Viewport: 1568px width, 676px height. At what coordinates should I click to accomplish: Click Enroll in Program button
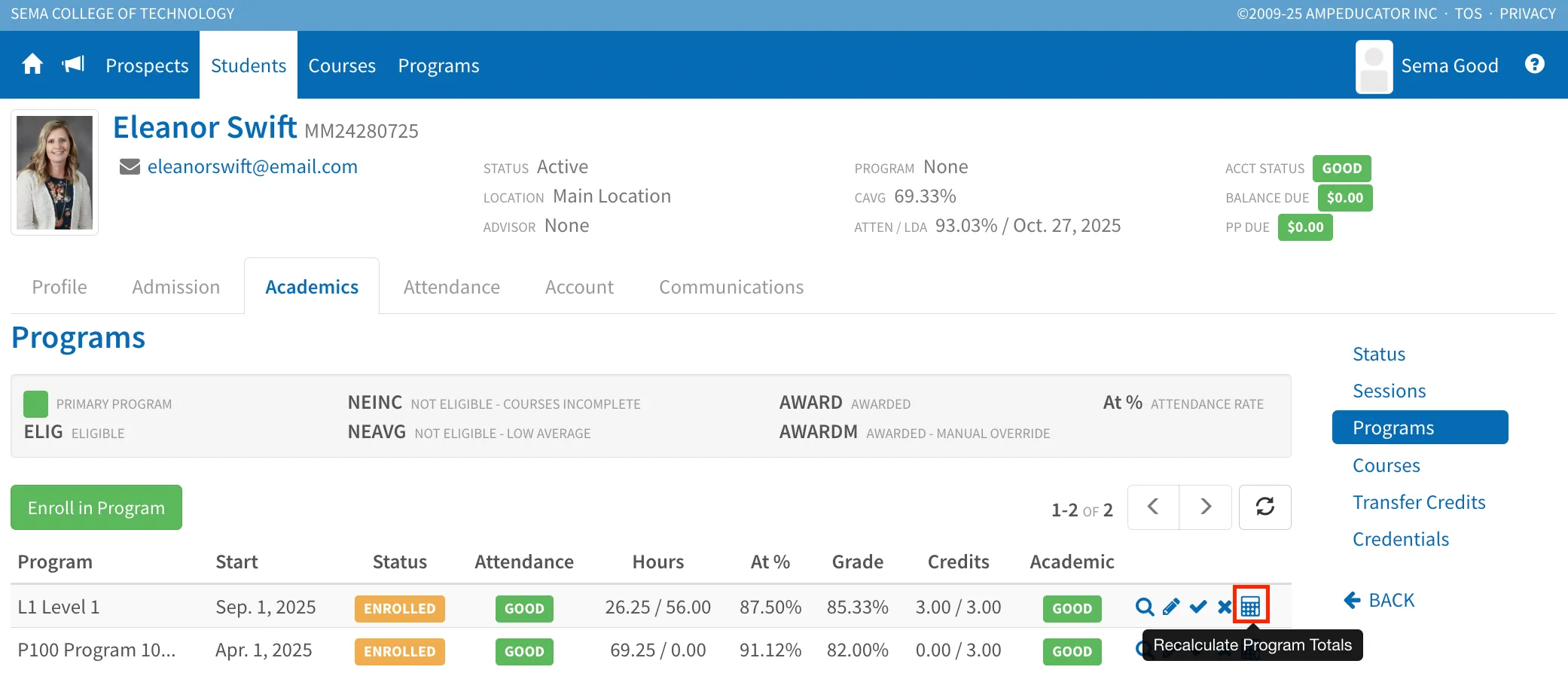[x=96, y=507]
